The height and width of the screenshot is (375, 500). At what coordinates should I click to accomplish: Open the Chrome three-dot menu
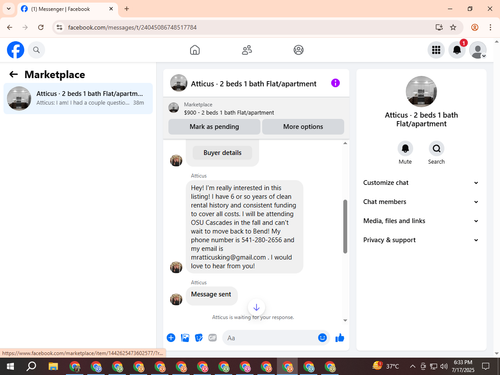[490, 27]
